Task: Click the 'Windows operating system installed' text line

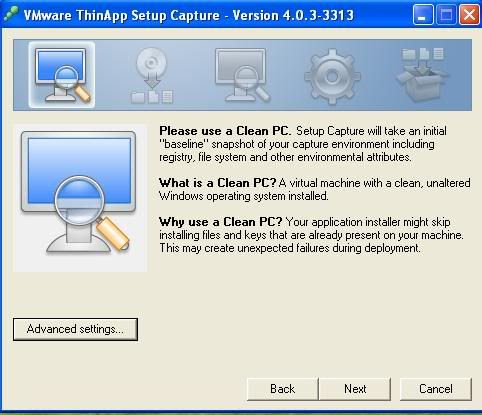Action: click(244, 196)
